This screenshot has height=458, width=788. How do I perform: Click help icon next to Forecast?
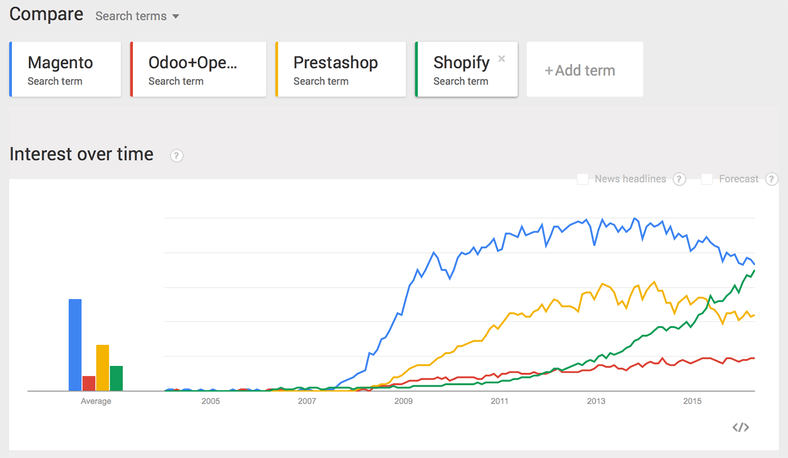click(x=770, y=179)
